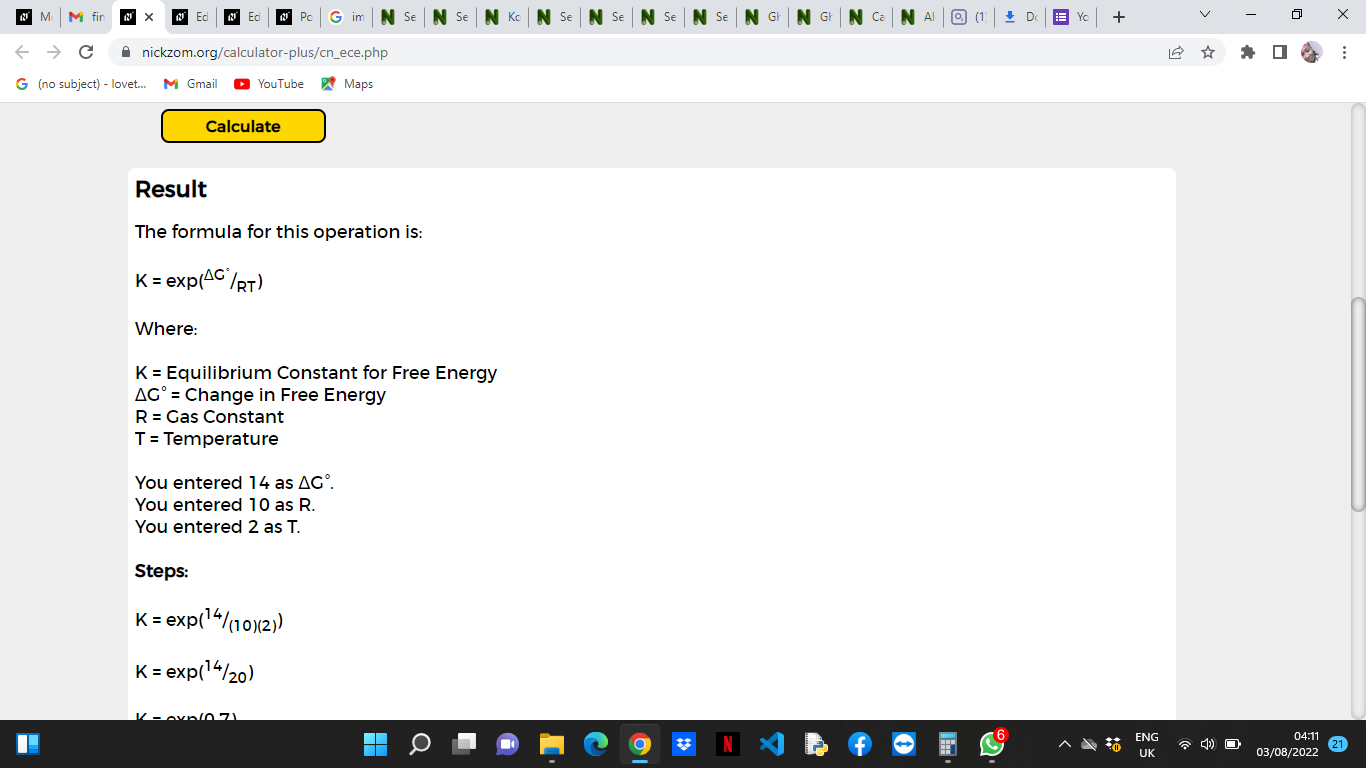
Task: Expand the tab search chevron
Action: coord(1205,16)
